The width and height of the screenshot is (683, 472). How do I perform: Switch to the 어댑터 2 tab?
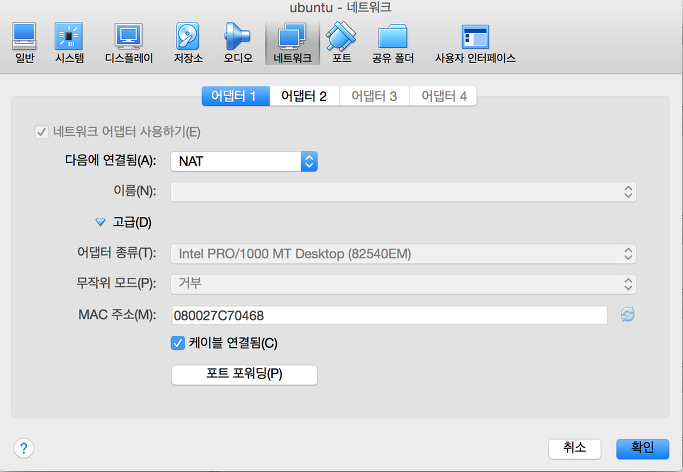304,96
